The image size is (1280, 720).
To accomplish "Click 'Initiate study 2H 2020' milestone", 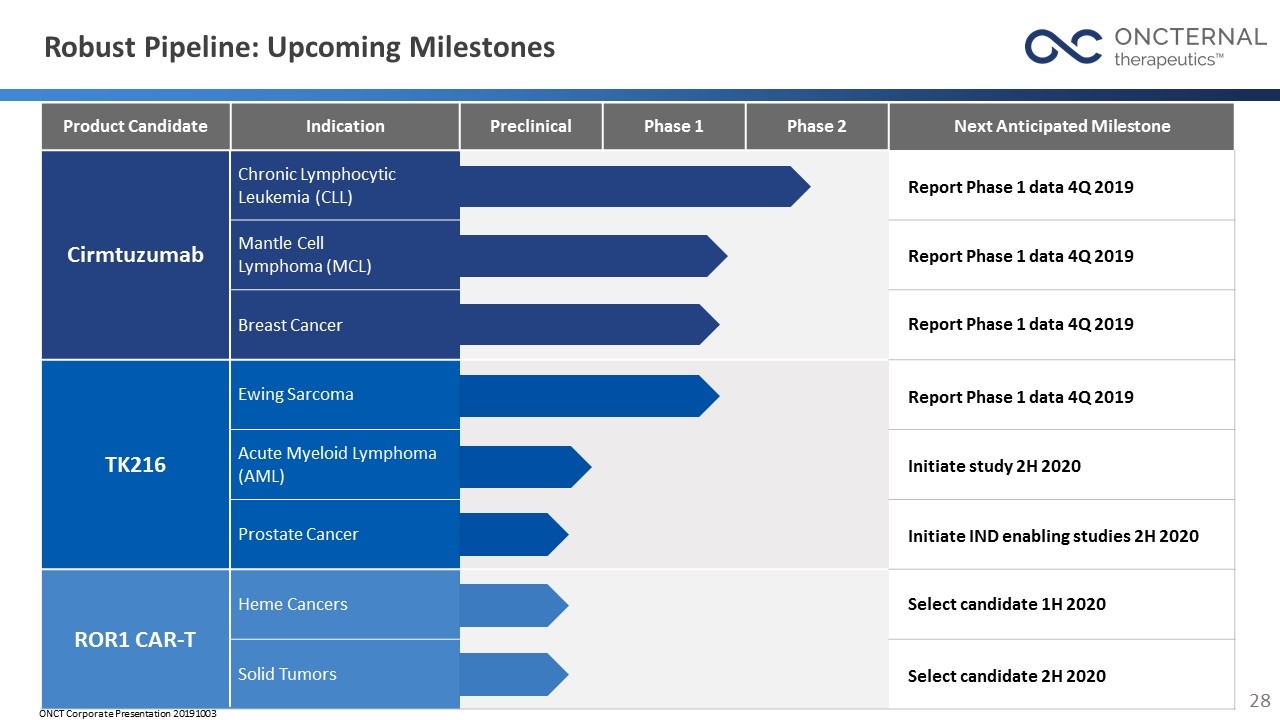I will pos(994,466).
